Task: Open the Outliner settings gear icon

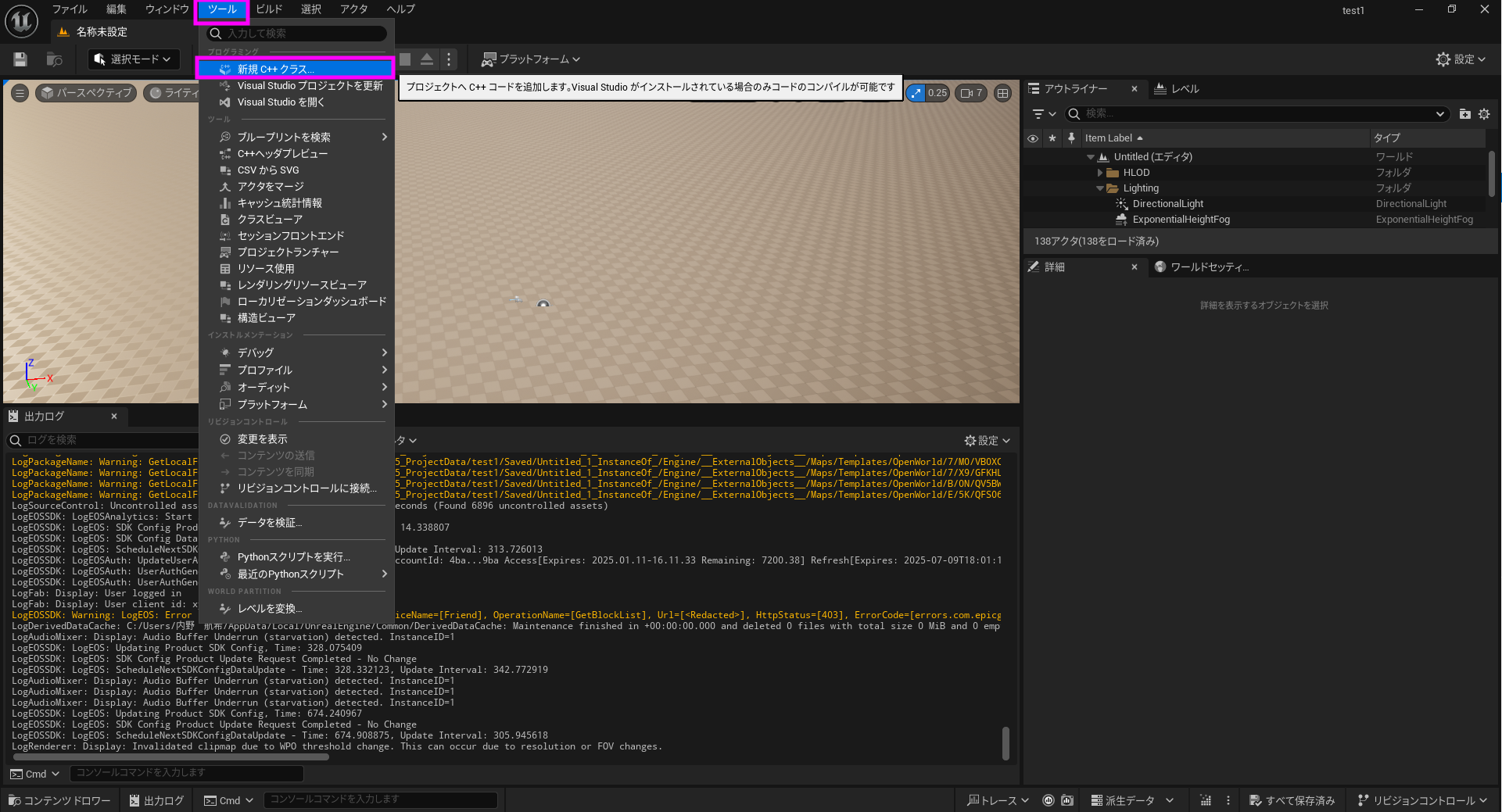Action: (1485, 113)
